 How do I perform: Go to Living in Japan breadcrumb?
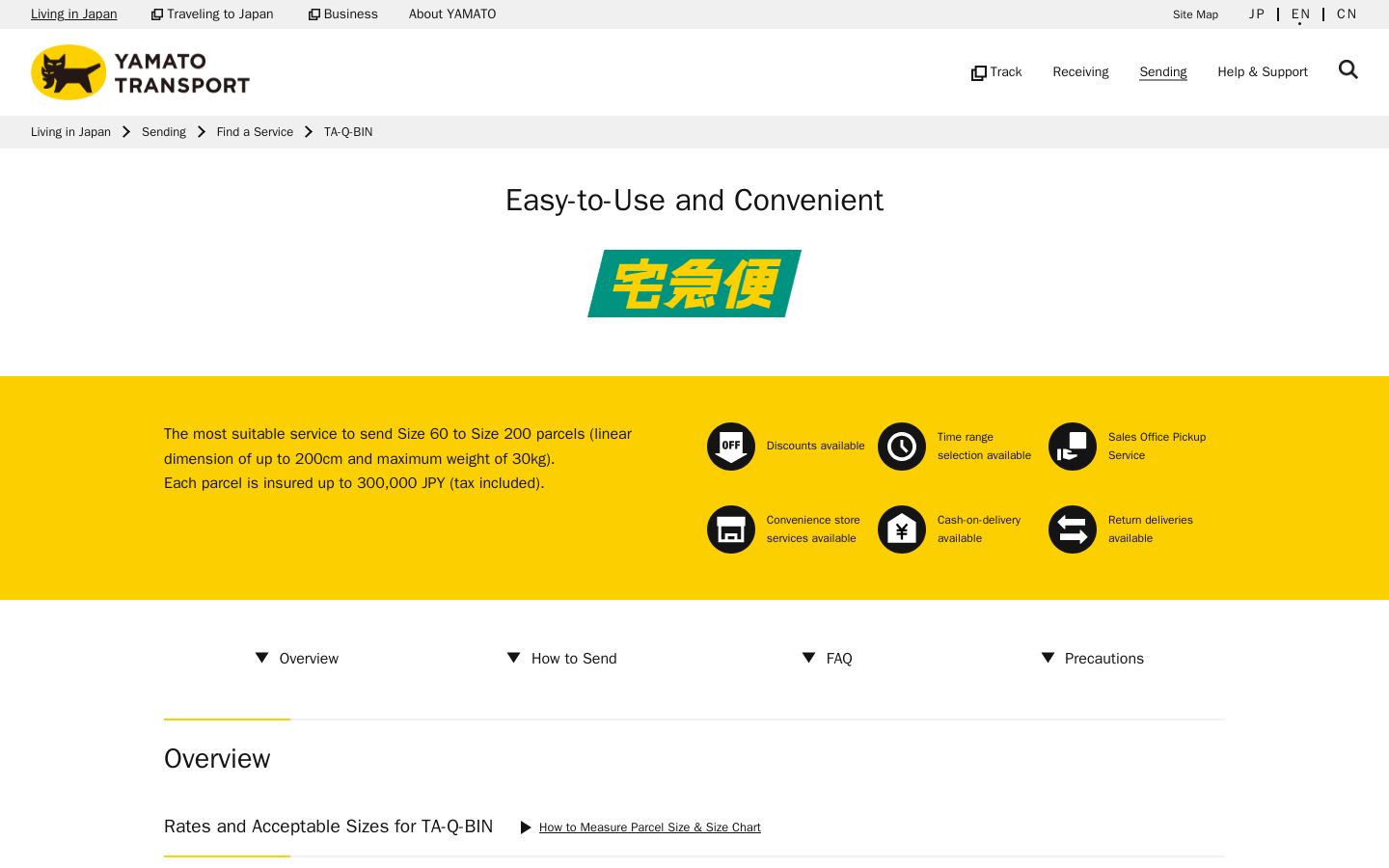click(x=70, y=132)
